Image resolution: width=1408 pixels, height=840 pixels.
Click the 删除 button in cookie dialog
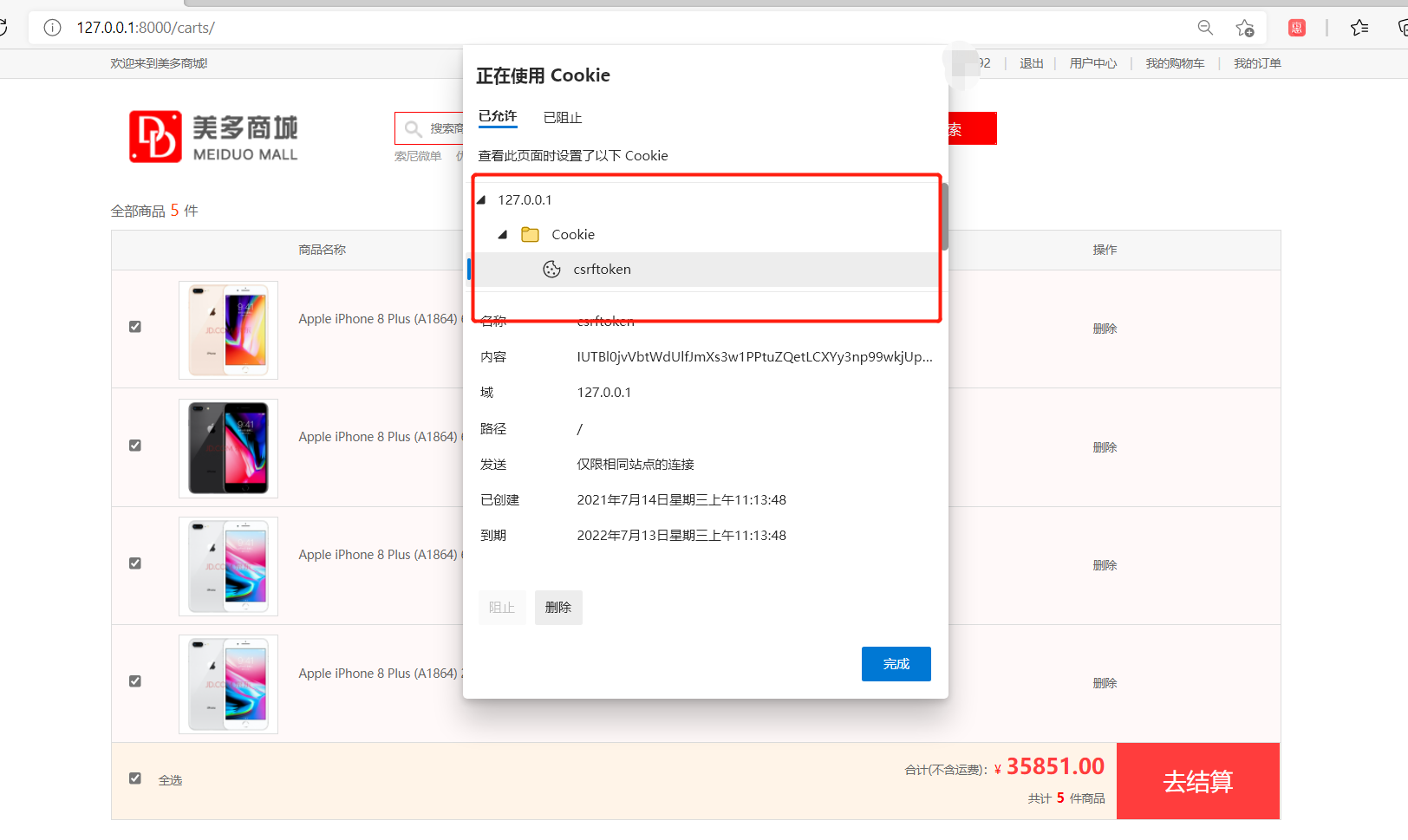[x=558, y=608]
